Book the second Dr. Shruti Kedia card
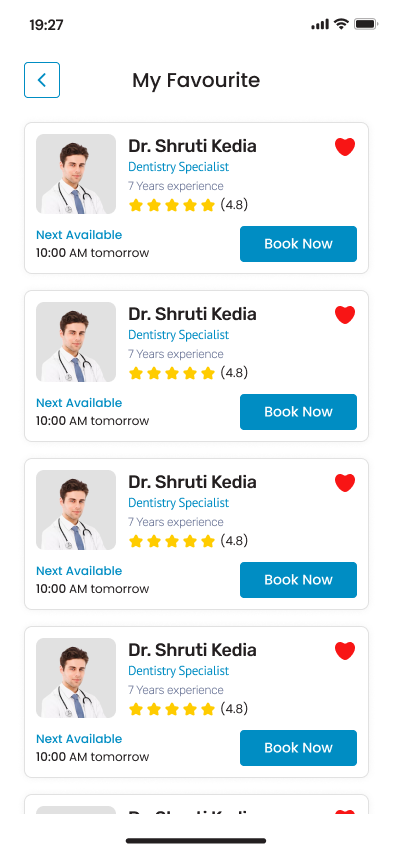The width and height of the screenshot is (393, 852). (298, 412)
